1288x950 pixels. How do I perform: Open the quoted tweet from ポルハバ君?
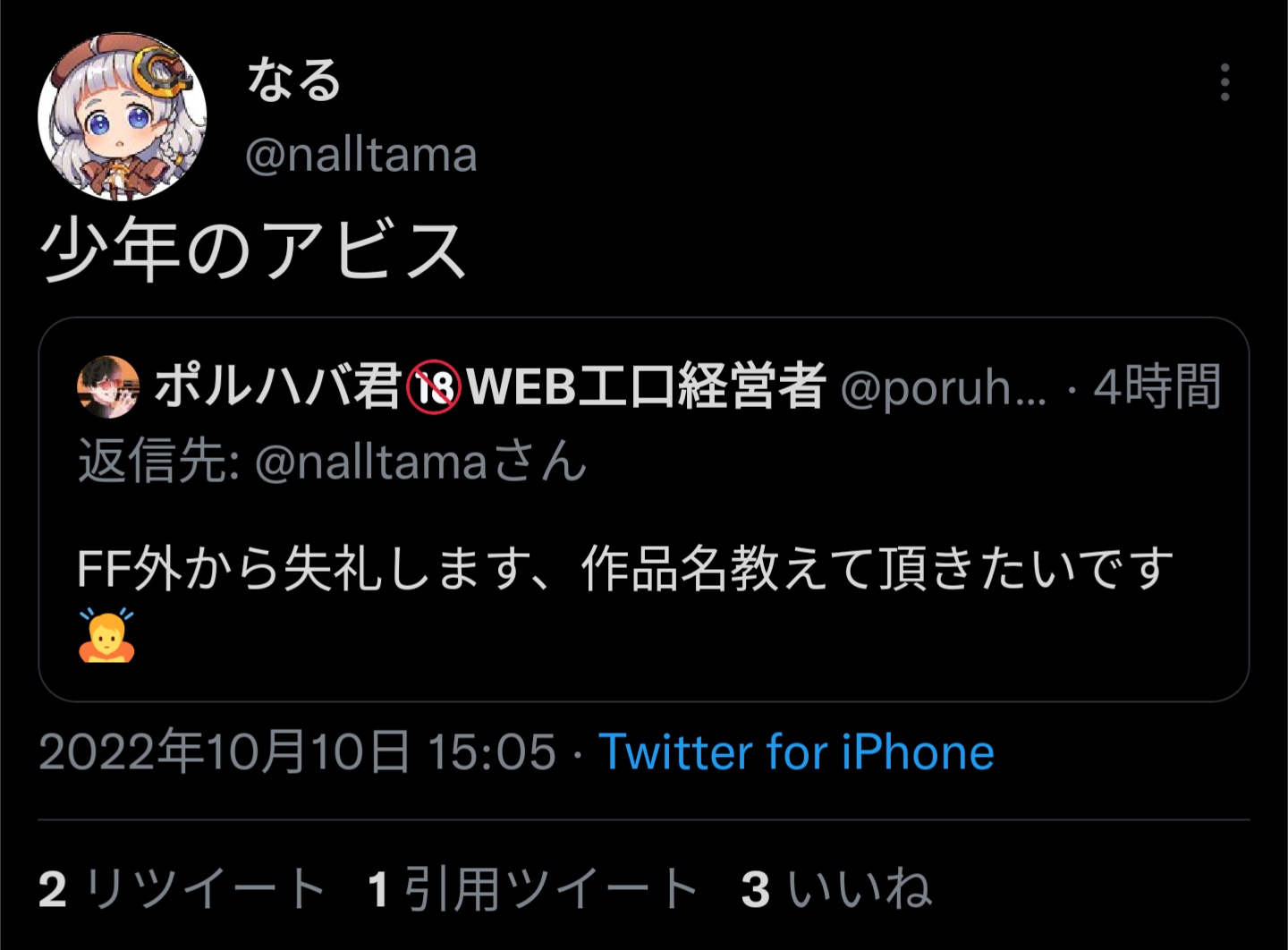(644, 510)
